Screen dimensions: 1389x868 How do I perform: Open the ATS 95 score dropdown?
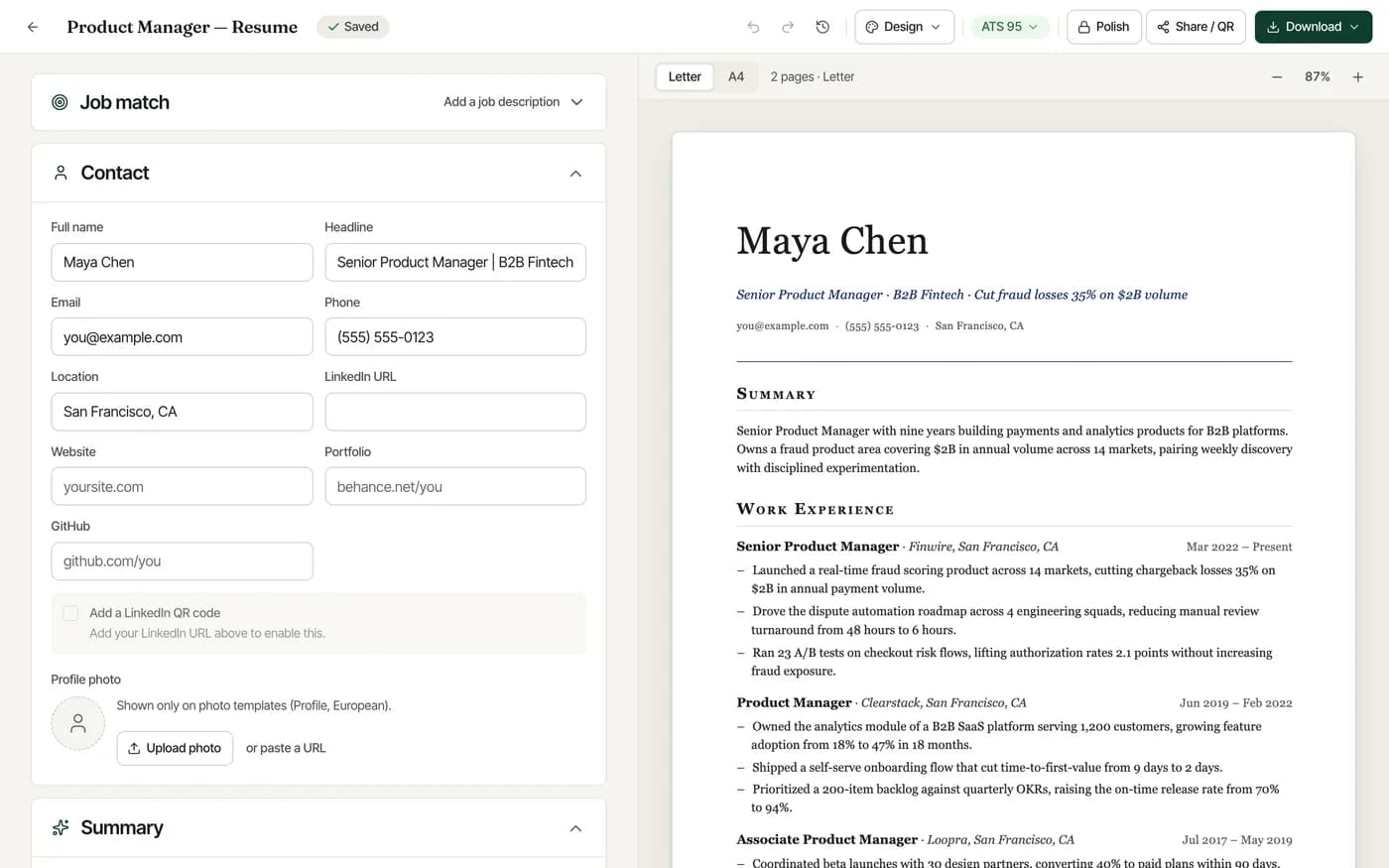click(x=1010, y=27)
